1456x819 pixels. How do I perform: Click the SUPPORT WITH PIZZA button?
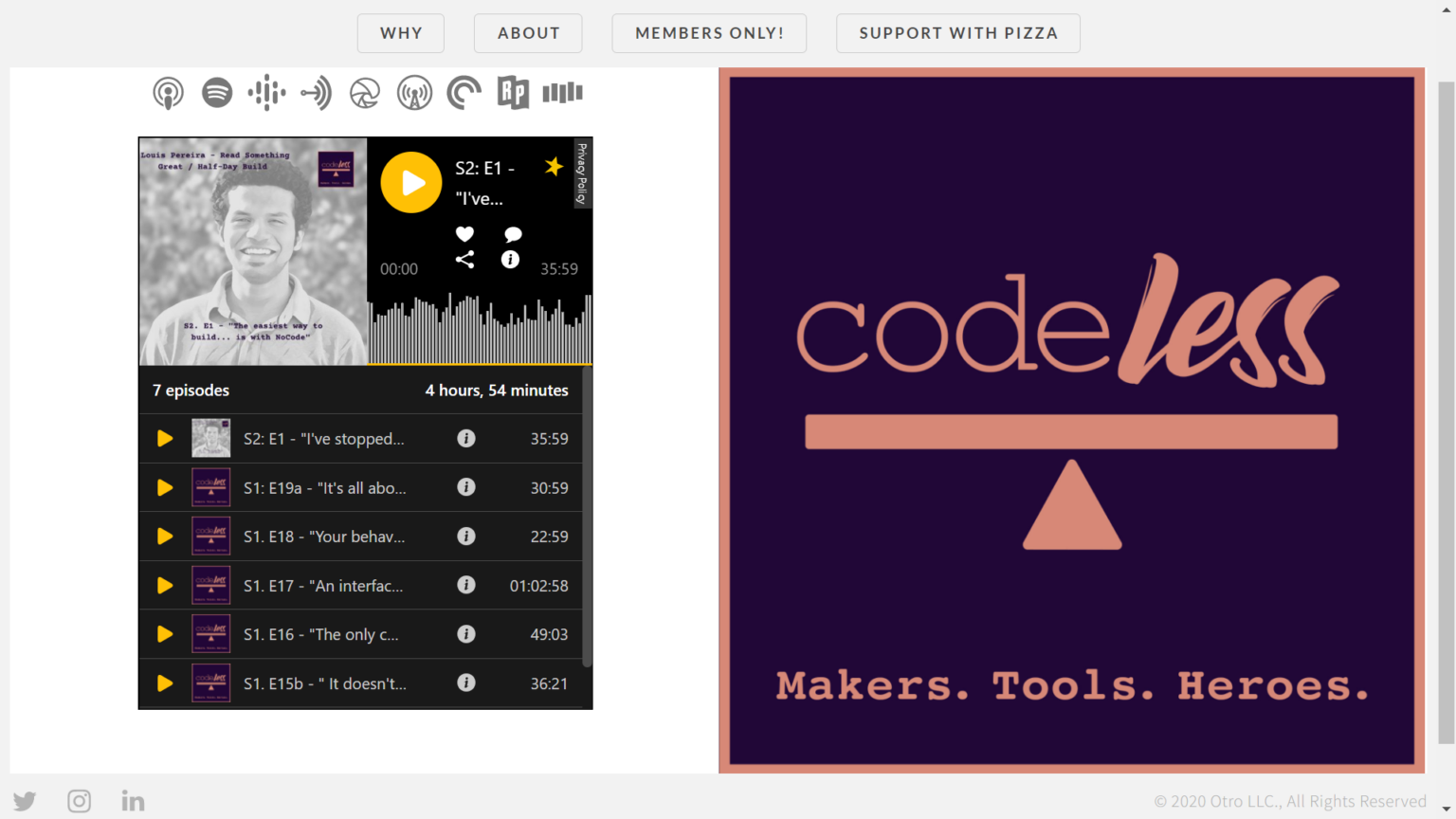pyautogui.click(x=957, y=33)
